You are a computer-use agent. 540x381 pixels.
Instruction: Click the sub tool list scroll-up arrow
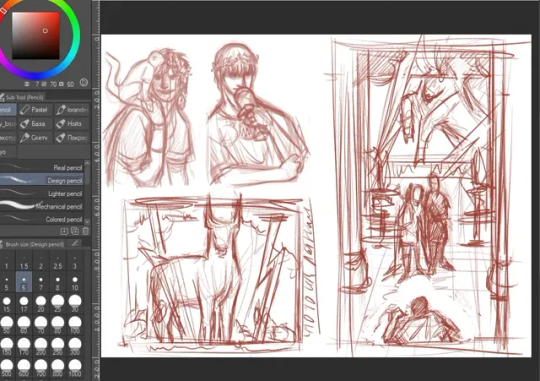pos(87,163)
